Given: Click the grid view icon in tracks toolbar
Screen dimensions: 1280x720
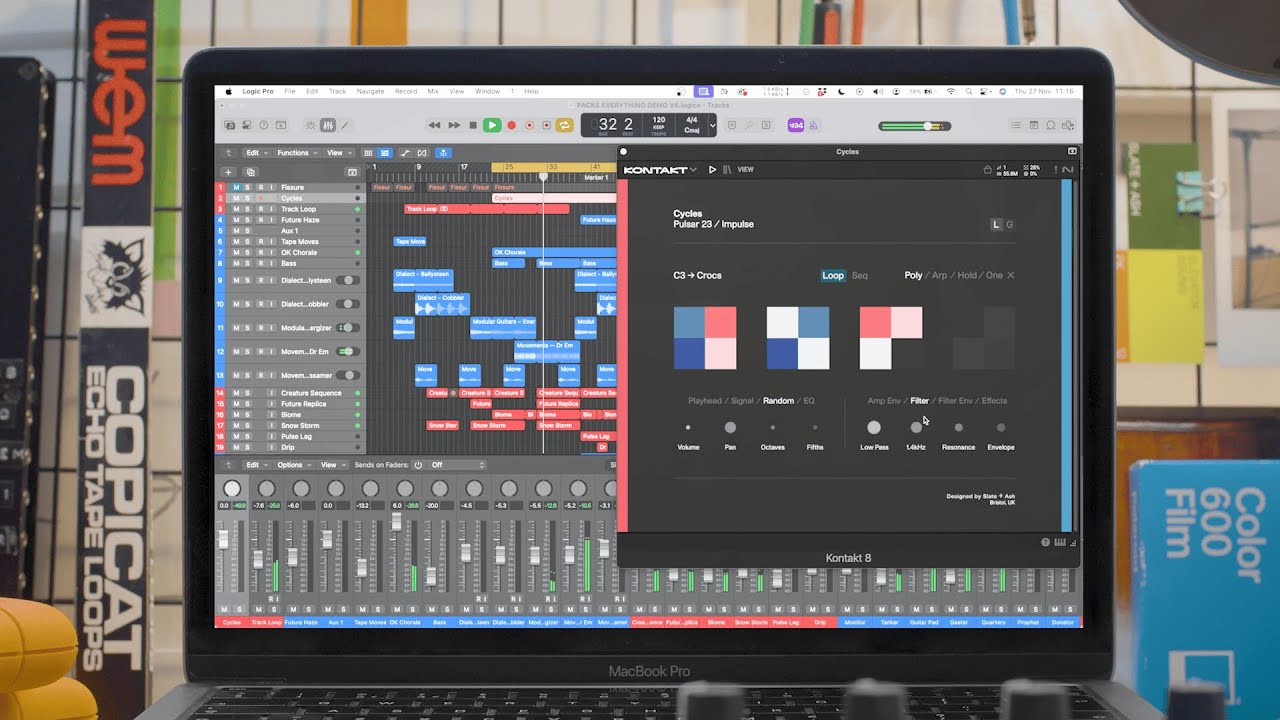Looking at the screenshot, I should [x=368, y=153].
